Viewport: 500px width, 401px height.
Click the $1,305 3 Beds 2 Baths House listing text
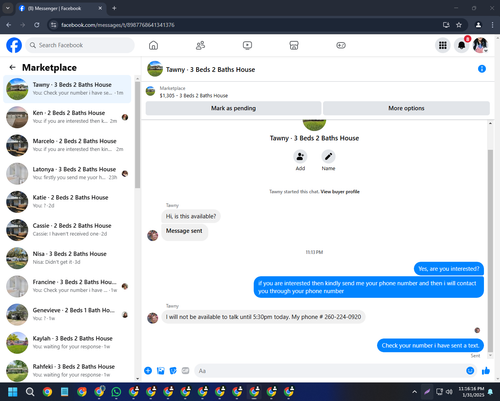pos(194,96)
